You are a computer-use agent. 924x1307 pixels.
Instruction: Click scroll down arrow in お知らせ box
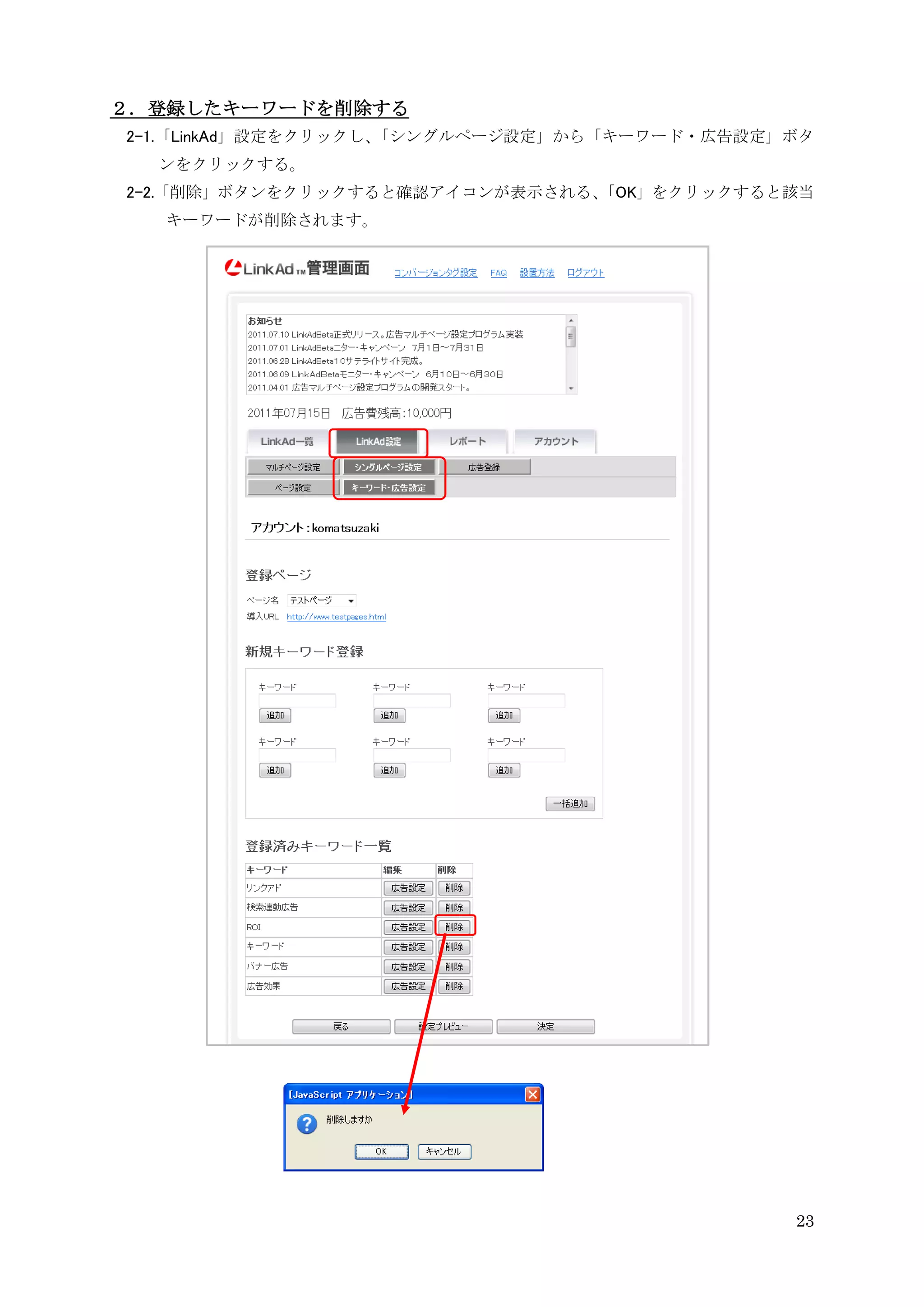pyautogui.click(x=570, y=389)
